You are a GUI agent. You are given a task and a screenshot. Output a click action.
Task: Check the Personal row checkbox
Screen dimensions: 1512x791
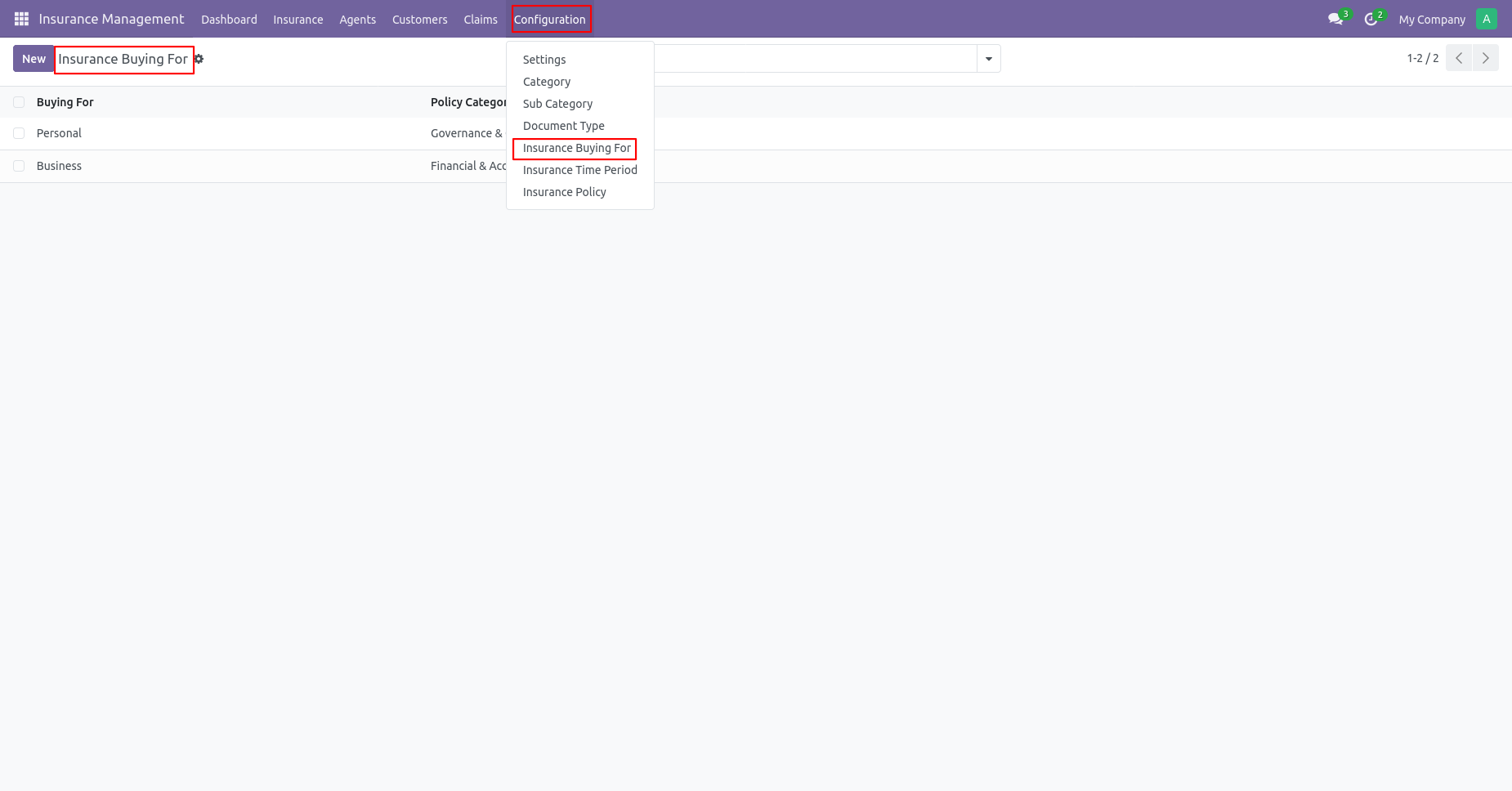[x=19, y=133]
